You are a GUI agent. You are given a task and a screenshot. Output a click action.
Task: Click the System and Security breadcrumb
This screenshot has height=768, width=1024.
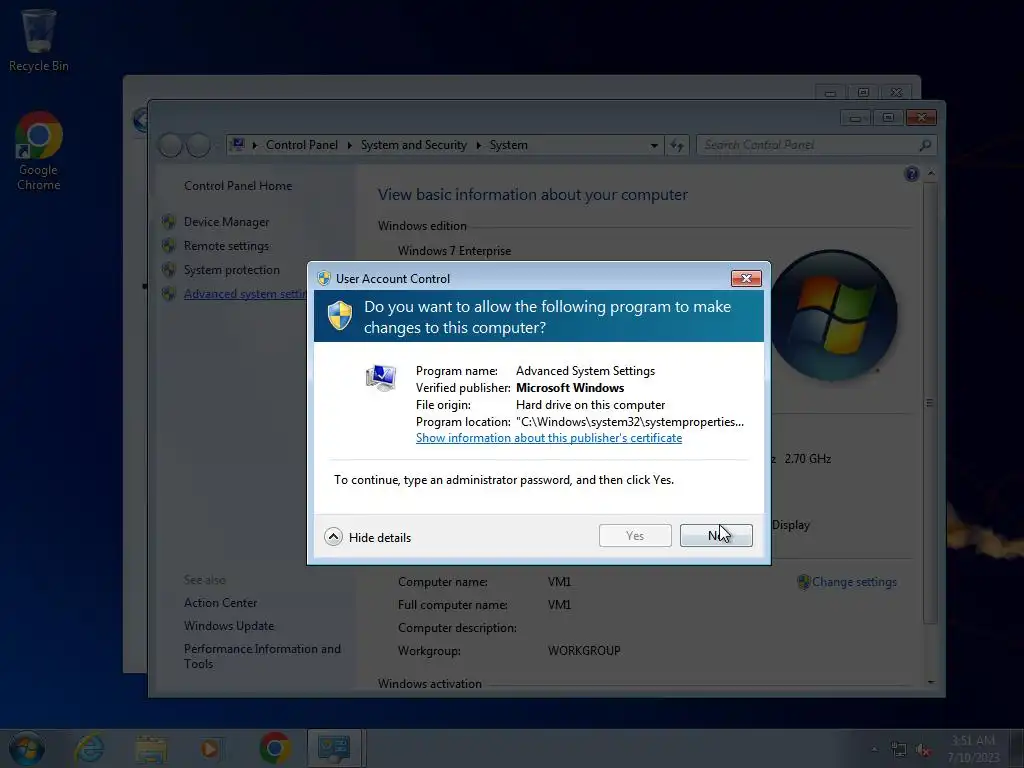click(413, 145)
